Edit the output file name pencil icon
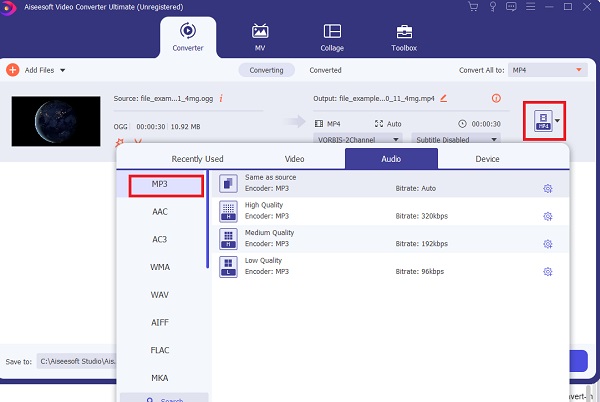 click(443, 98)
